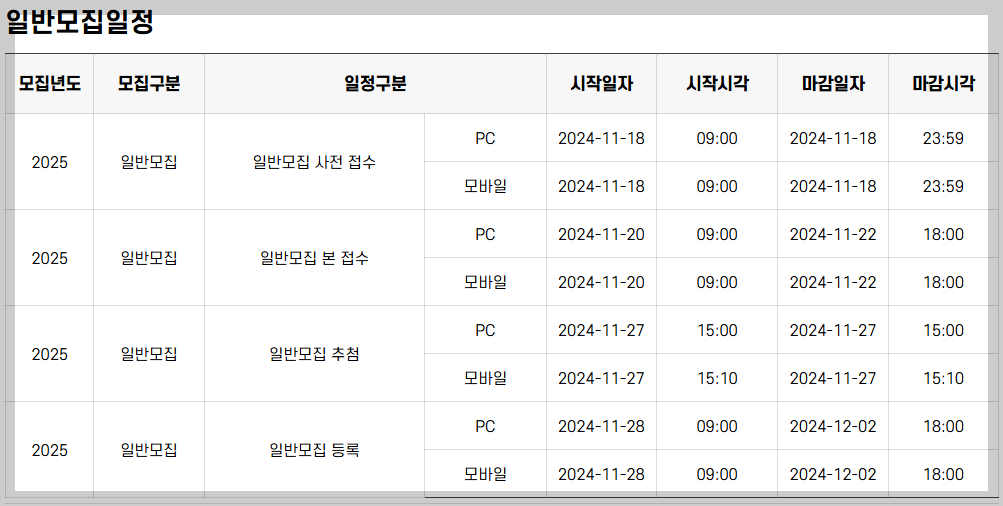Select 2025 in the 등록 row
The image size is (1003, 506).
(x=50, y=450)
